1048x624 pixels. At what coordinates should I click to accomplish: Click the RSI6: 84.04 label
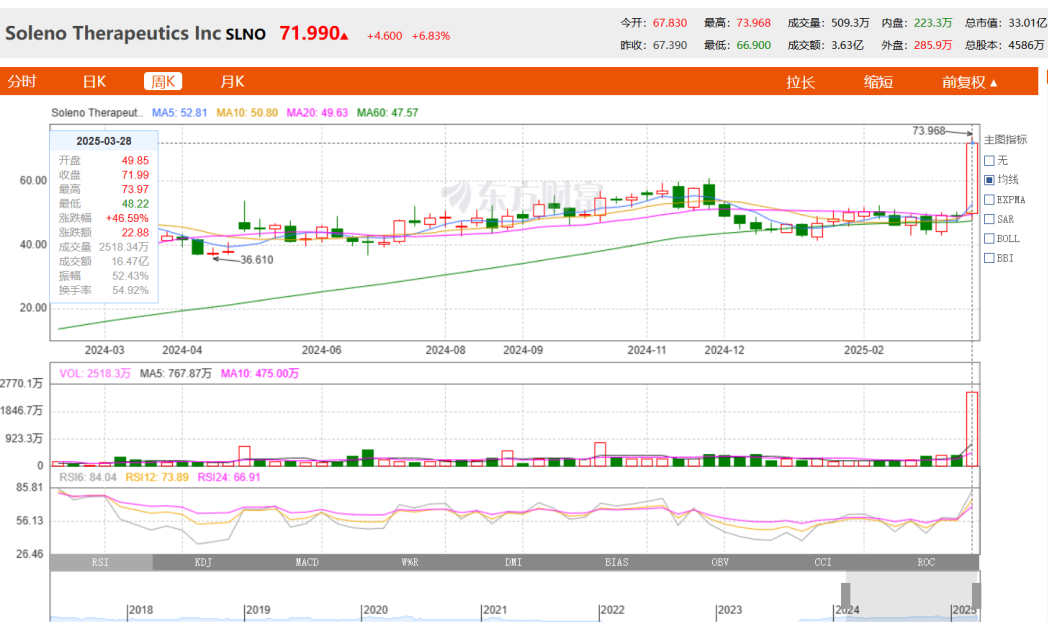[x=88, y=477]
